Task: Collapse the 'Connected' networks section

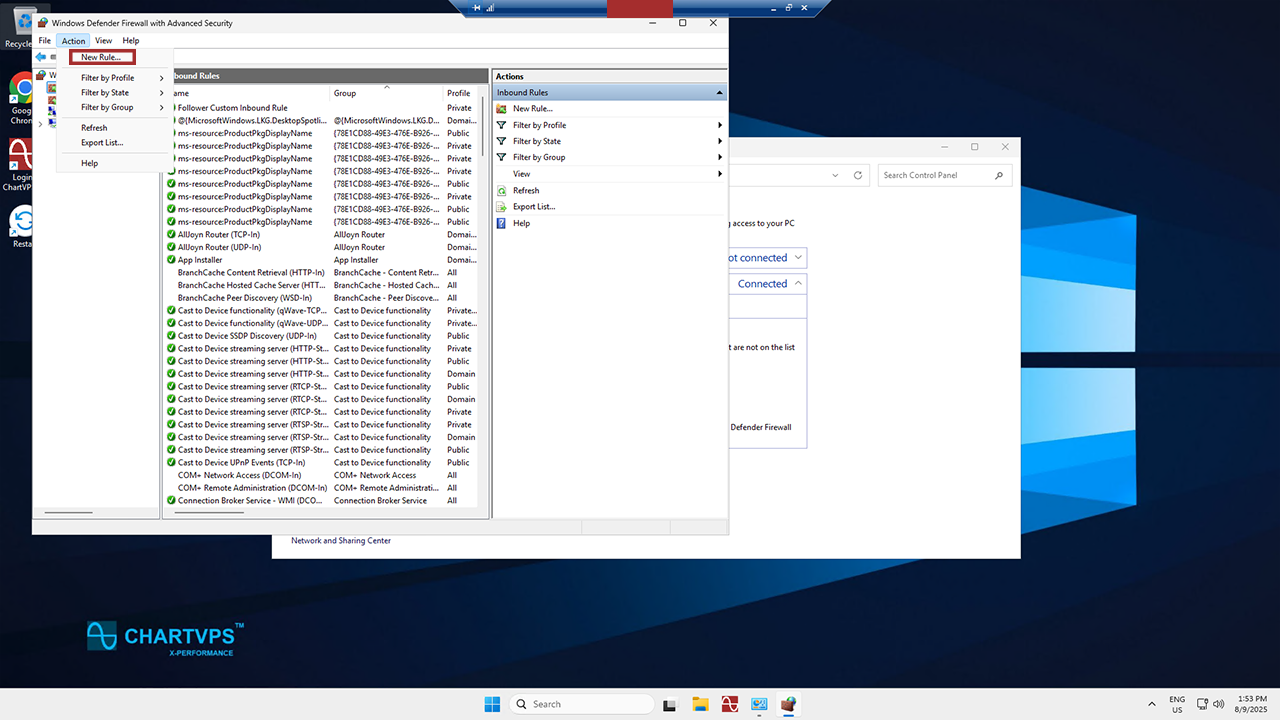Action: (x=797, y=284)
